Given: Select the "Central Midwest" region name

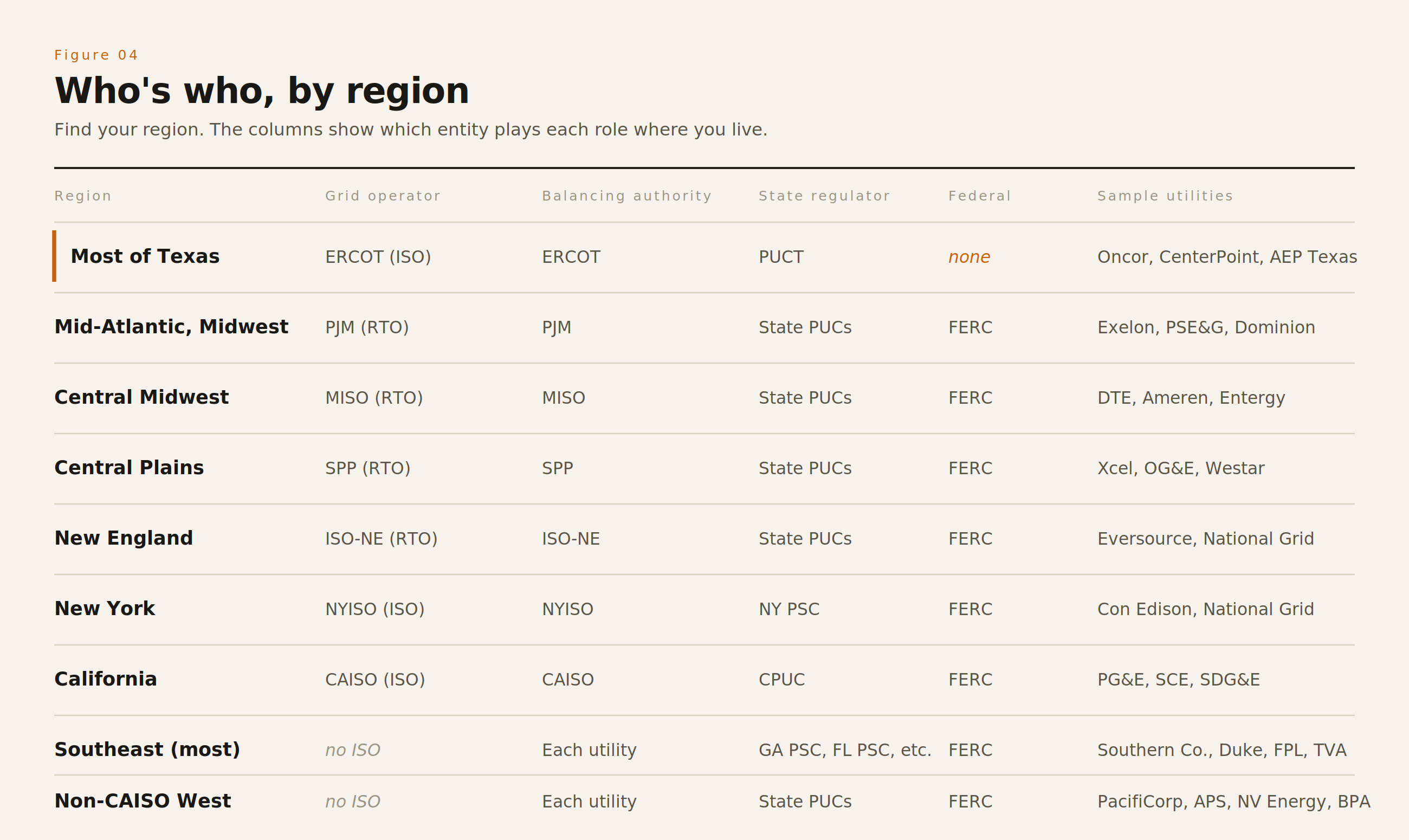Looking at the screenshot, I should coord(141,397).
